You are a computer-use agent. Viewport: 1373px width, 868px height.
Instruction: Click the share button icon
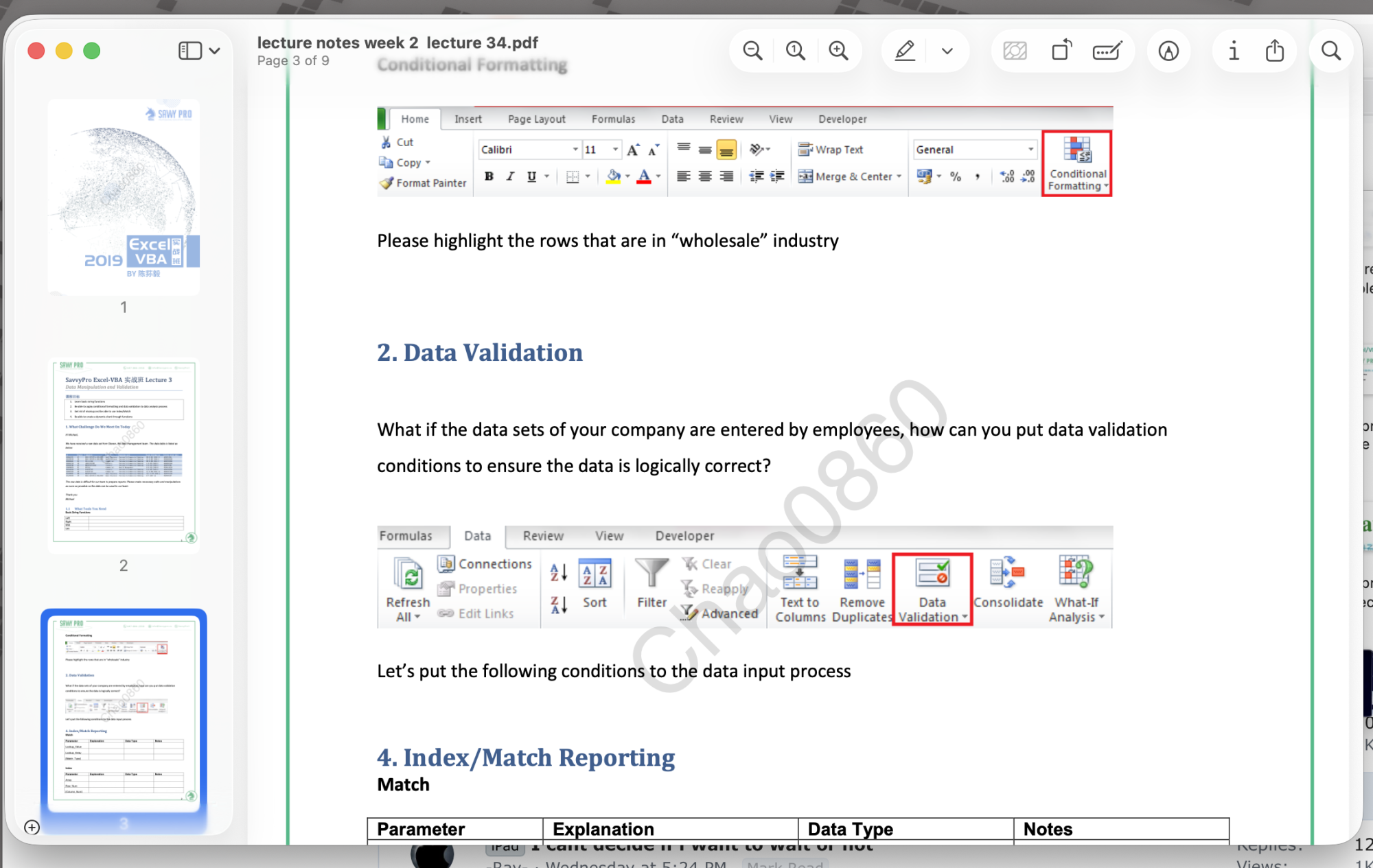pyautogui.click(x=1275, y=51)
